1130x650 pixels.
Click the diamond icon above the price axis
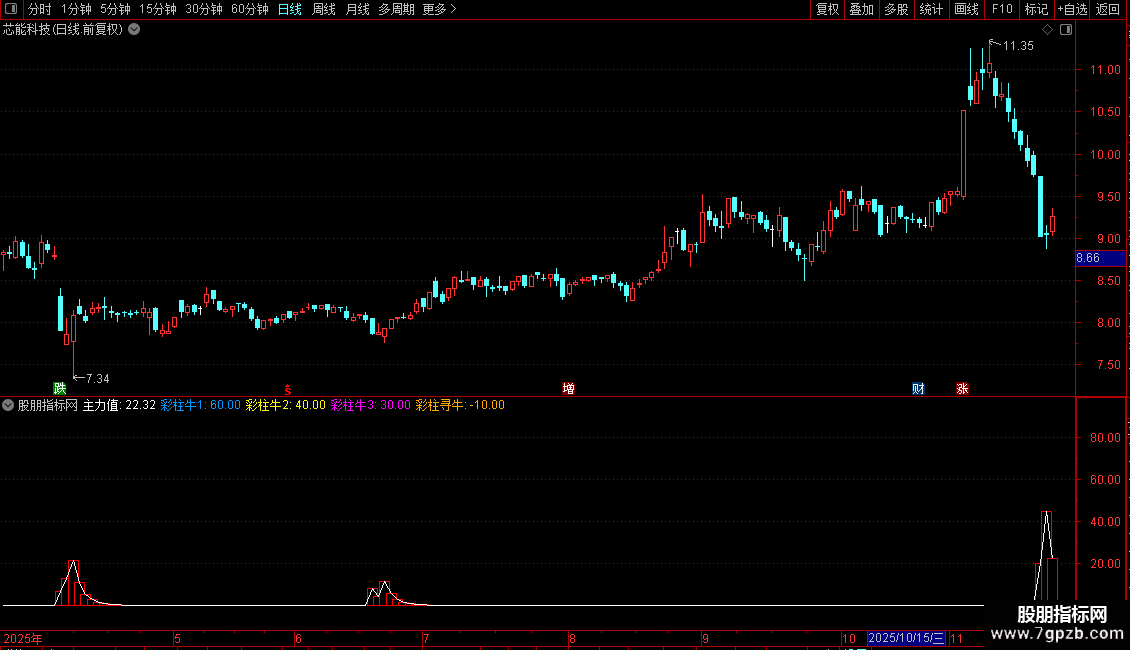click(1048, 30)
